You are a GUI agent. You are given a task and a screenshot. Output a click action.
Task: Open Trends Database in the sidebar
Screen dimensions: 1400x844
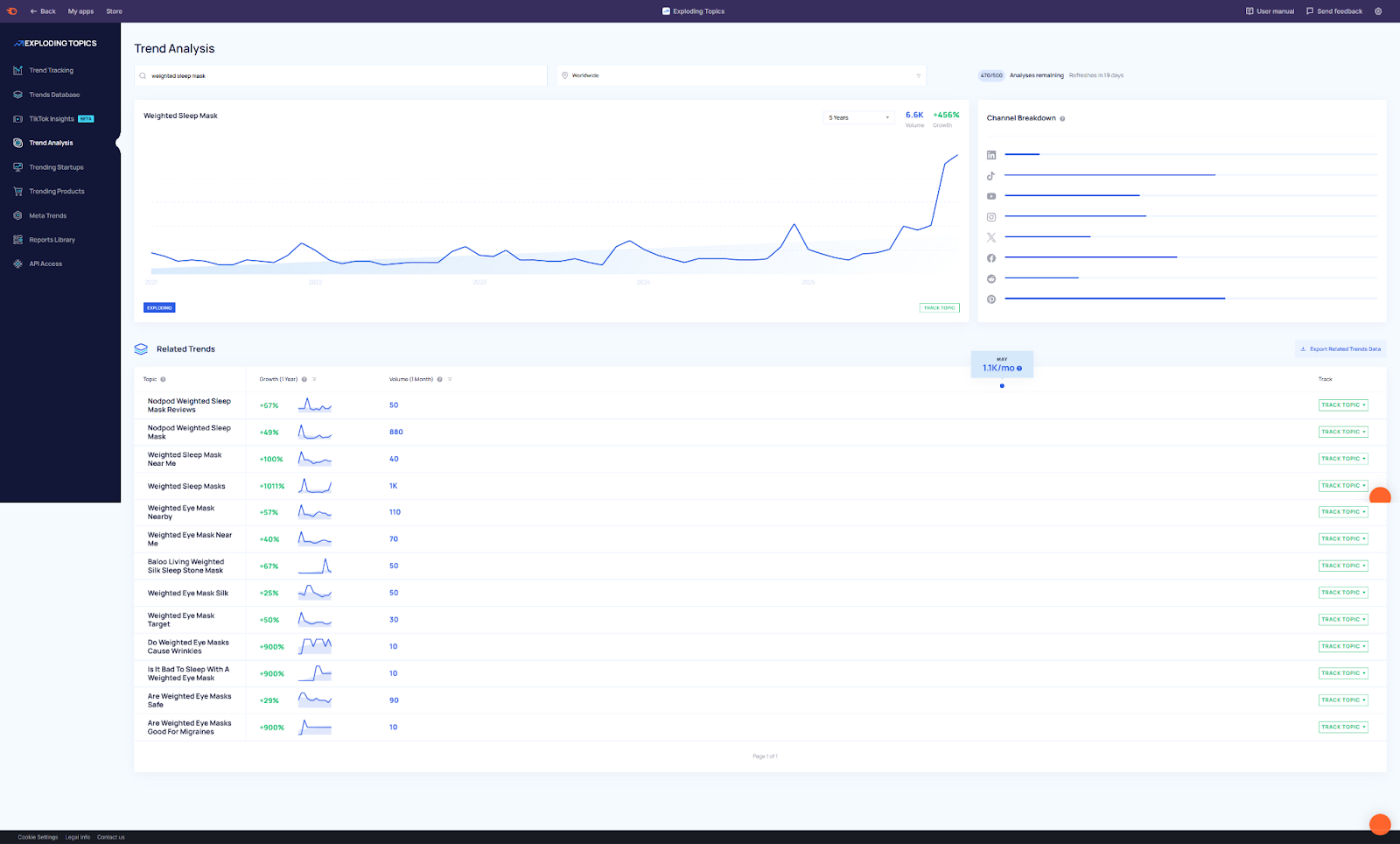coord(54,95)
